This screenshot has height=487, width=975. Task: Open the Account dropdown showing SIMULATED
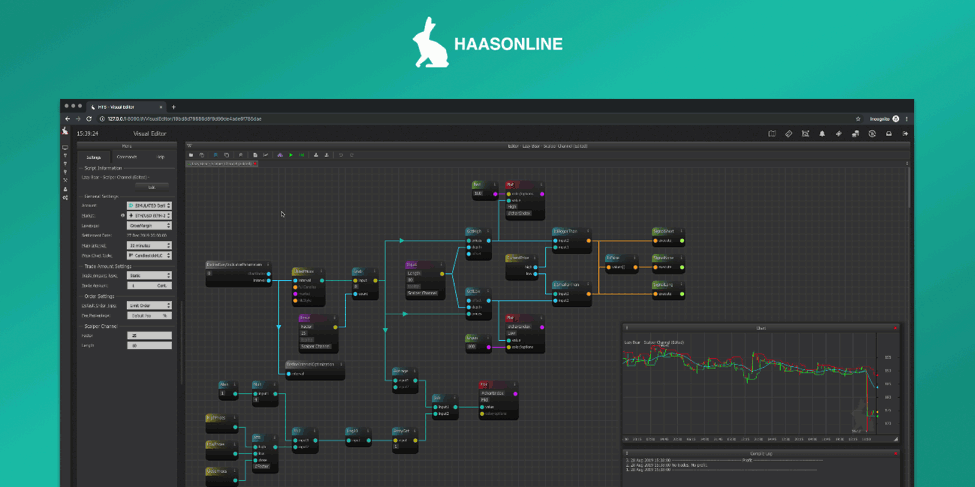coord(149,205)
